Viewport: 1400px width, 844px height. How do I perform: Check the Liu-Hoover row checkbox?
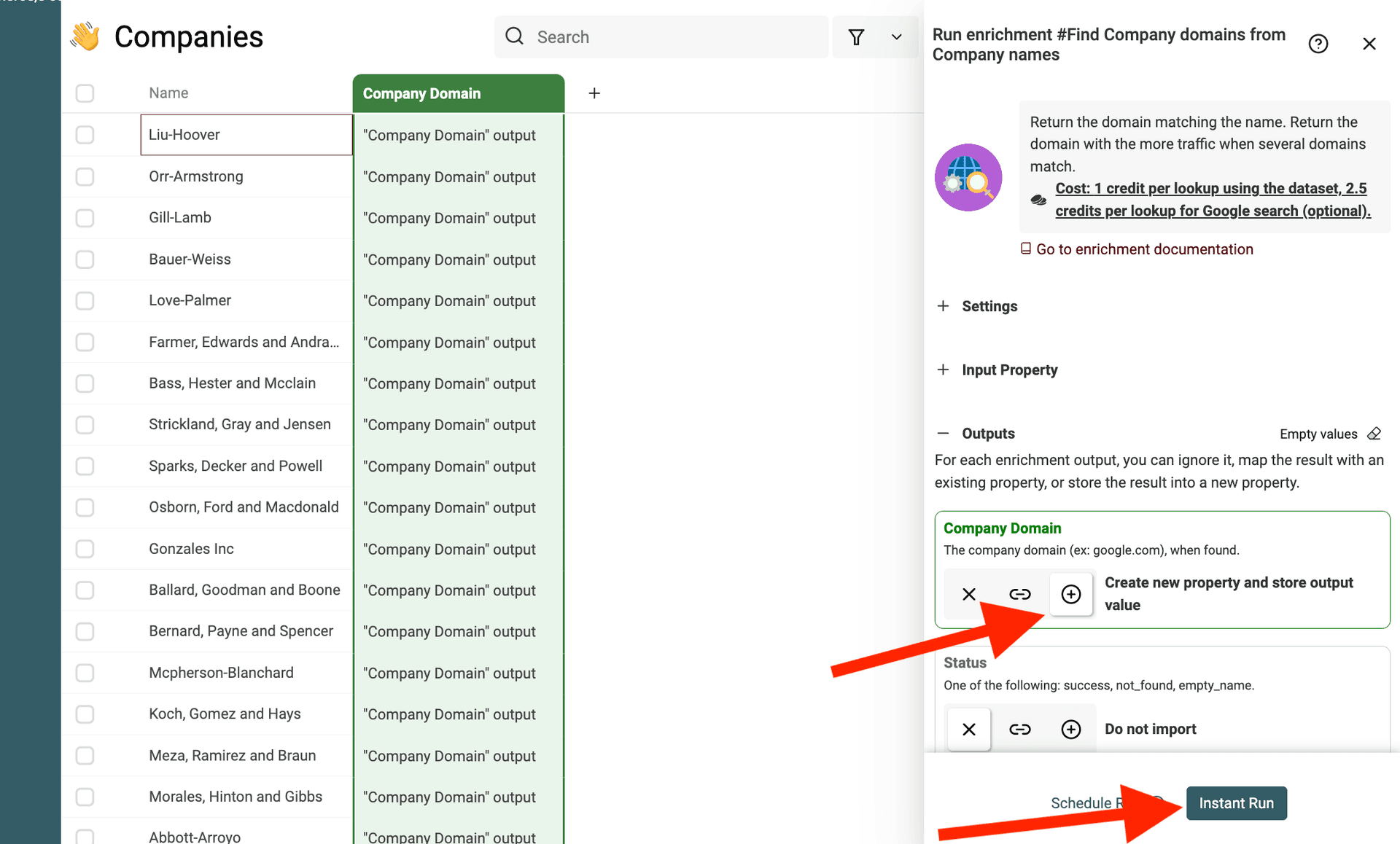[x=85, y=135]
